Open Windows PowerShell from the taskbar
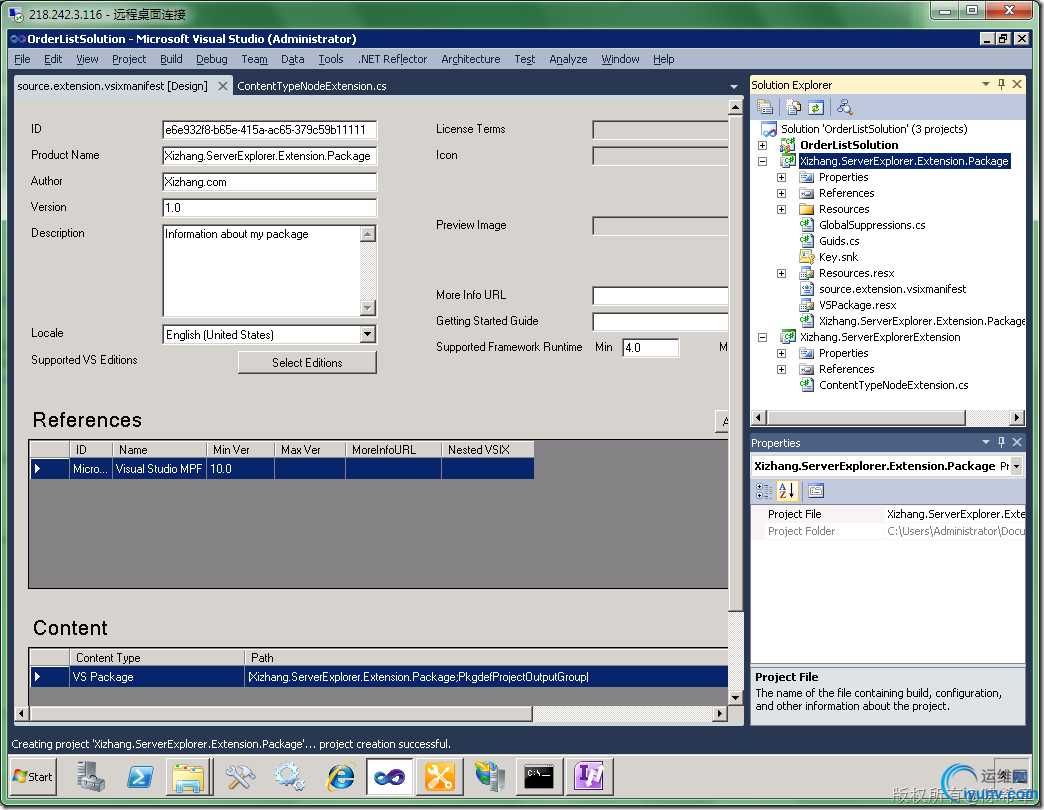Viewport: 1044px width, 810px height. pyautogui.click(x=141, y=776)
